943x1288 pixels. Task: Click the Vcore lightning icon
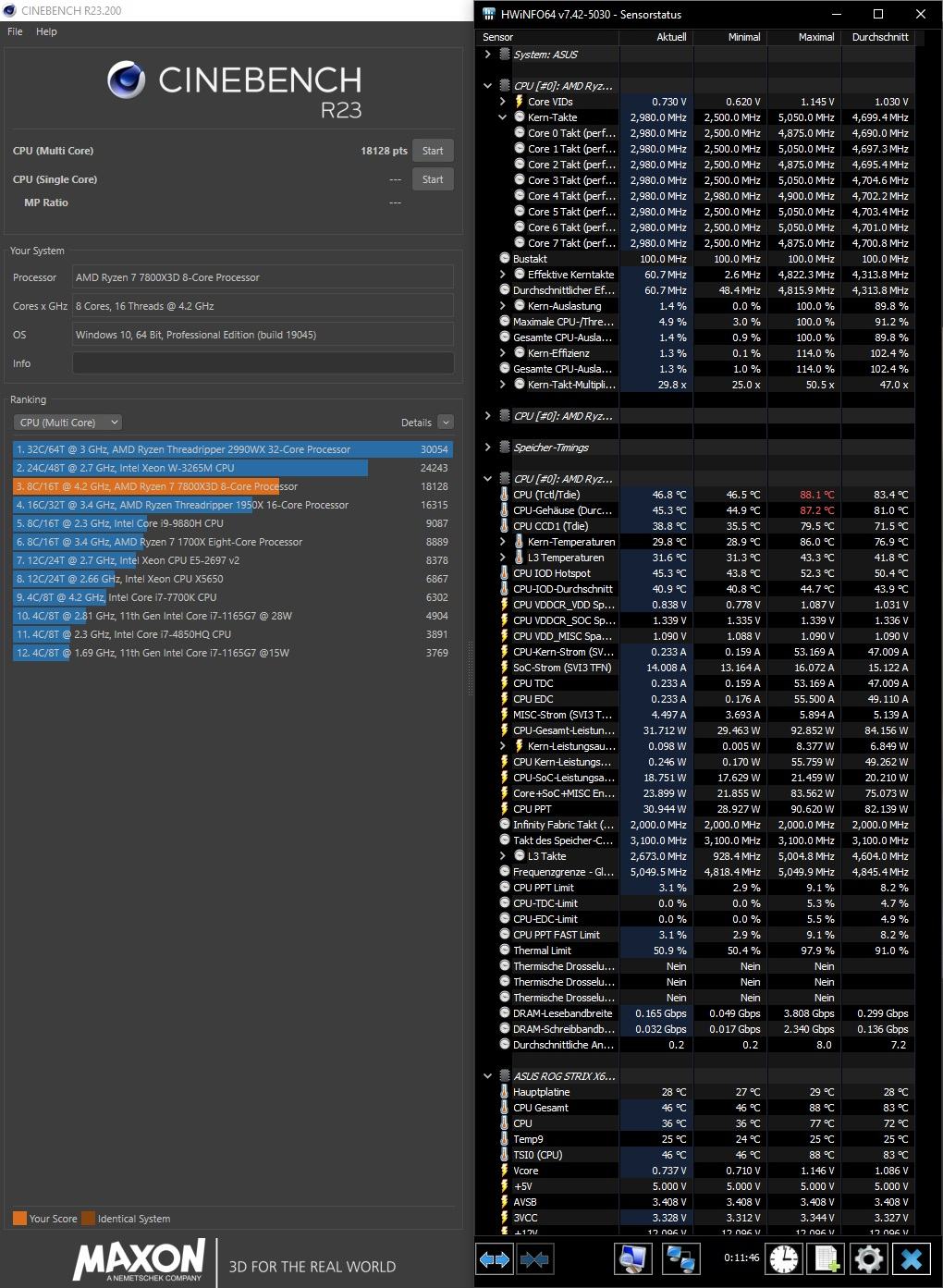505,1171
